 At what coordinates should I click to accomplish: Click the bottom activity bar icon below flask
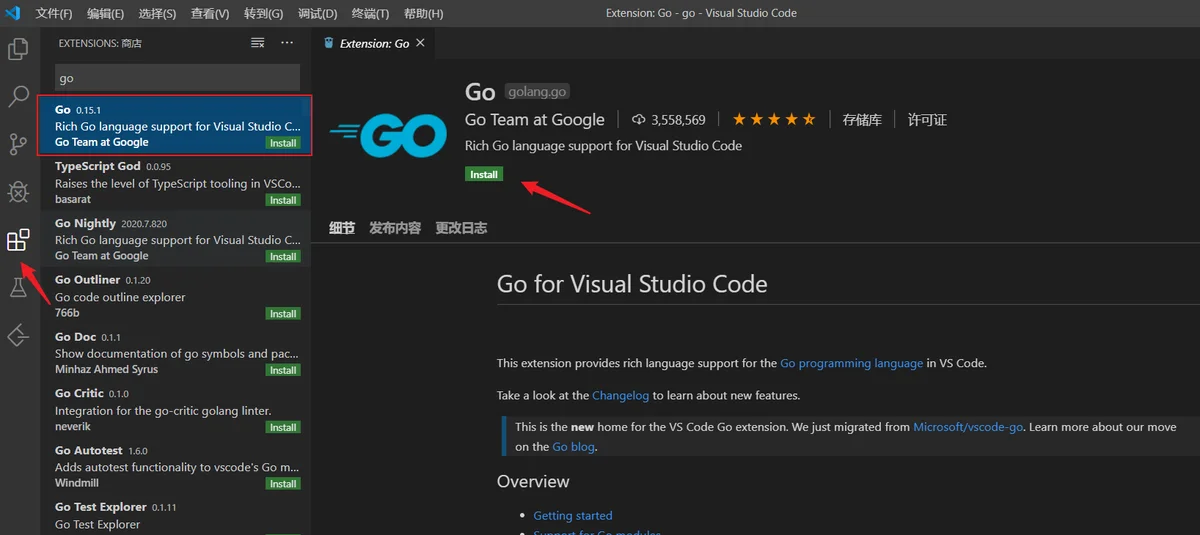(18, 336)
